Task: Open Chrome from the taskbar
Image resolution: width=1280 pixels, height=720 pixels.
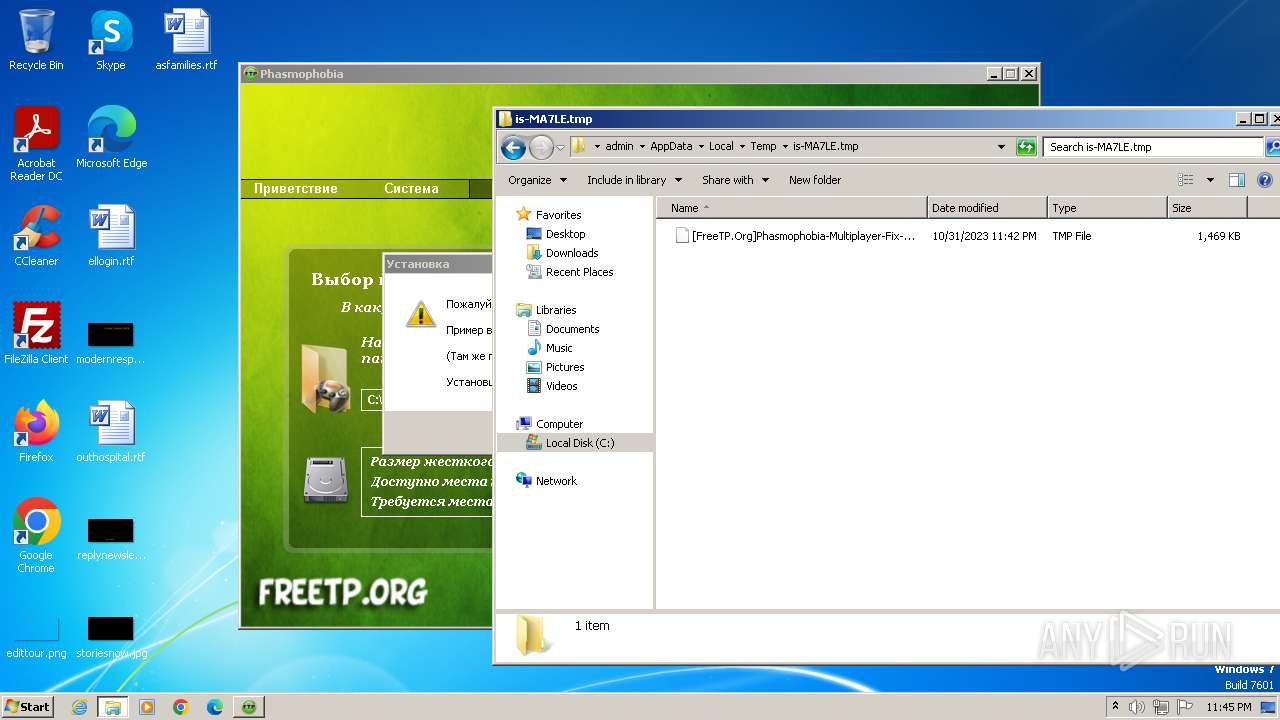Action: coord(181,707)
